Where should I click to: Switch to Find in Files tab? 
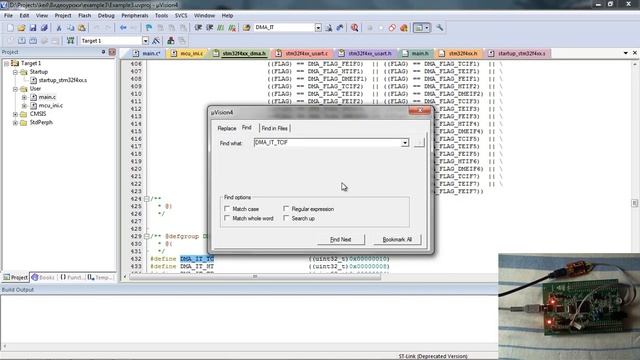click(x=274, y=128)
